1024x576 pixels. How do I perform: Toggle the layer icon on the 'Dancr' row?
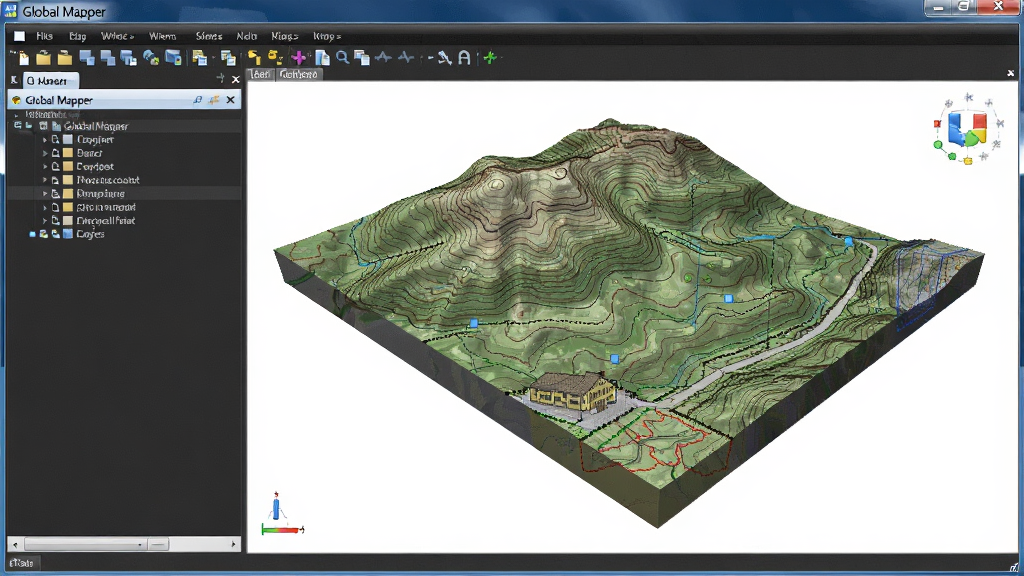click(x=56, y=153)
